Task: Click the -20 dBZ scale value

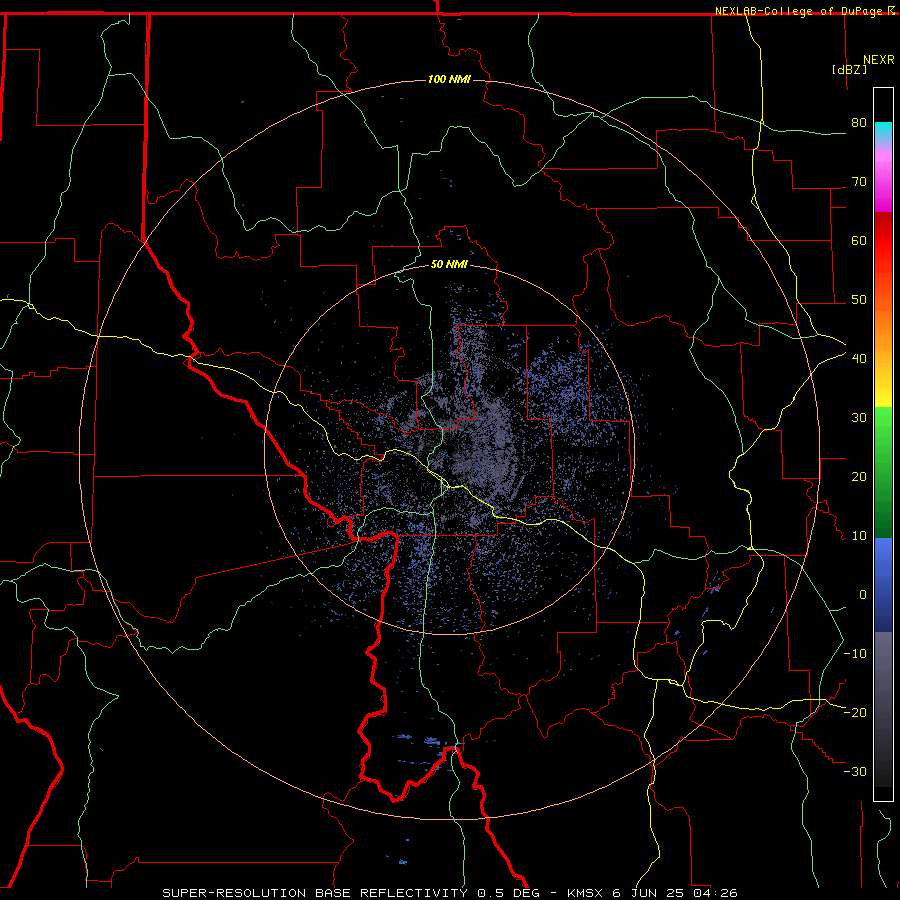Action: point(855,712)
